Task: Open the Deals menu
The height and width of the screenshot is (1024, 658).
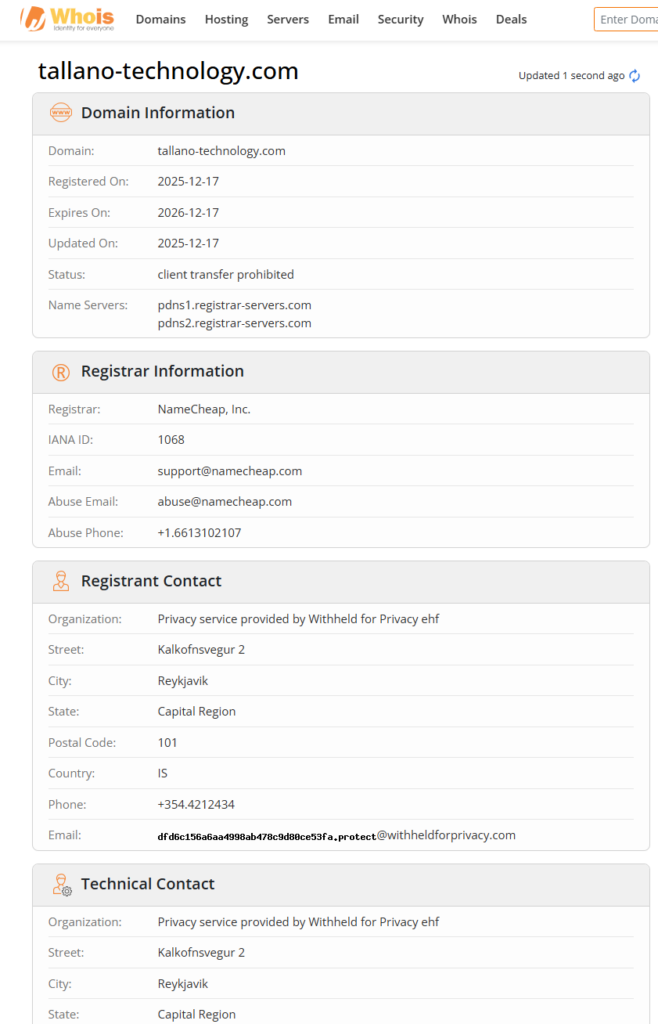Action: click(x=511, y=19)
